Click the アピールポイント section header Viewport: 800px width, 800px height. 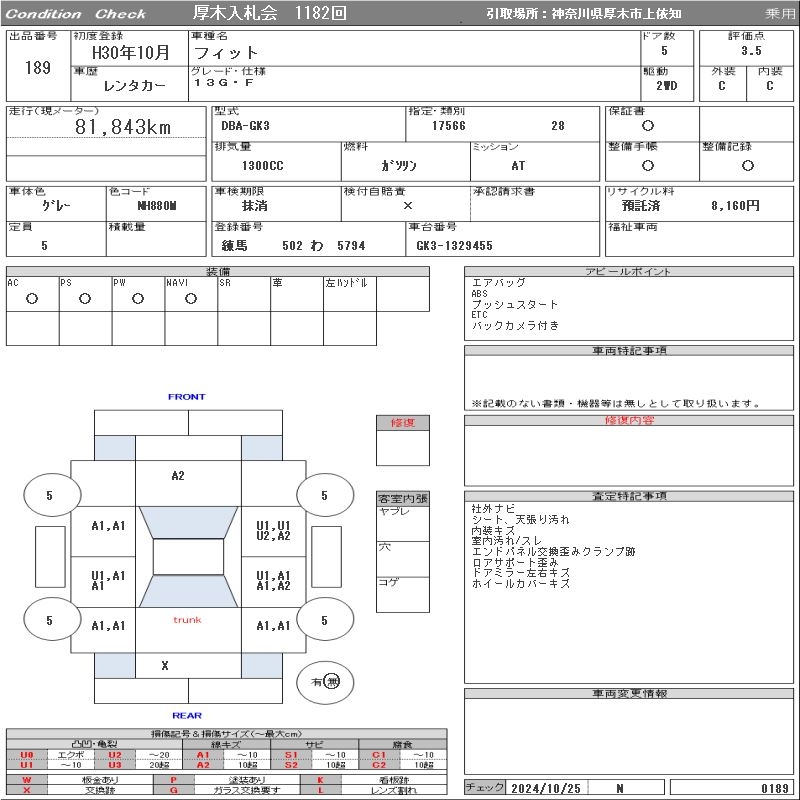tap(628, 272)
